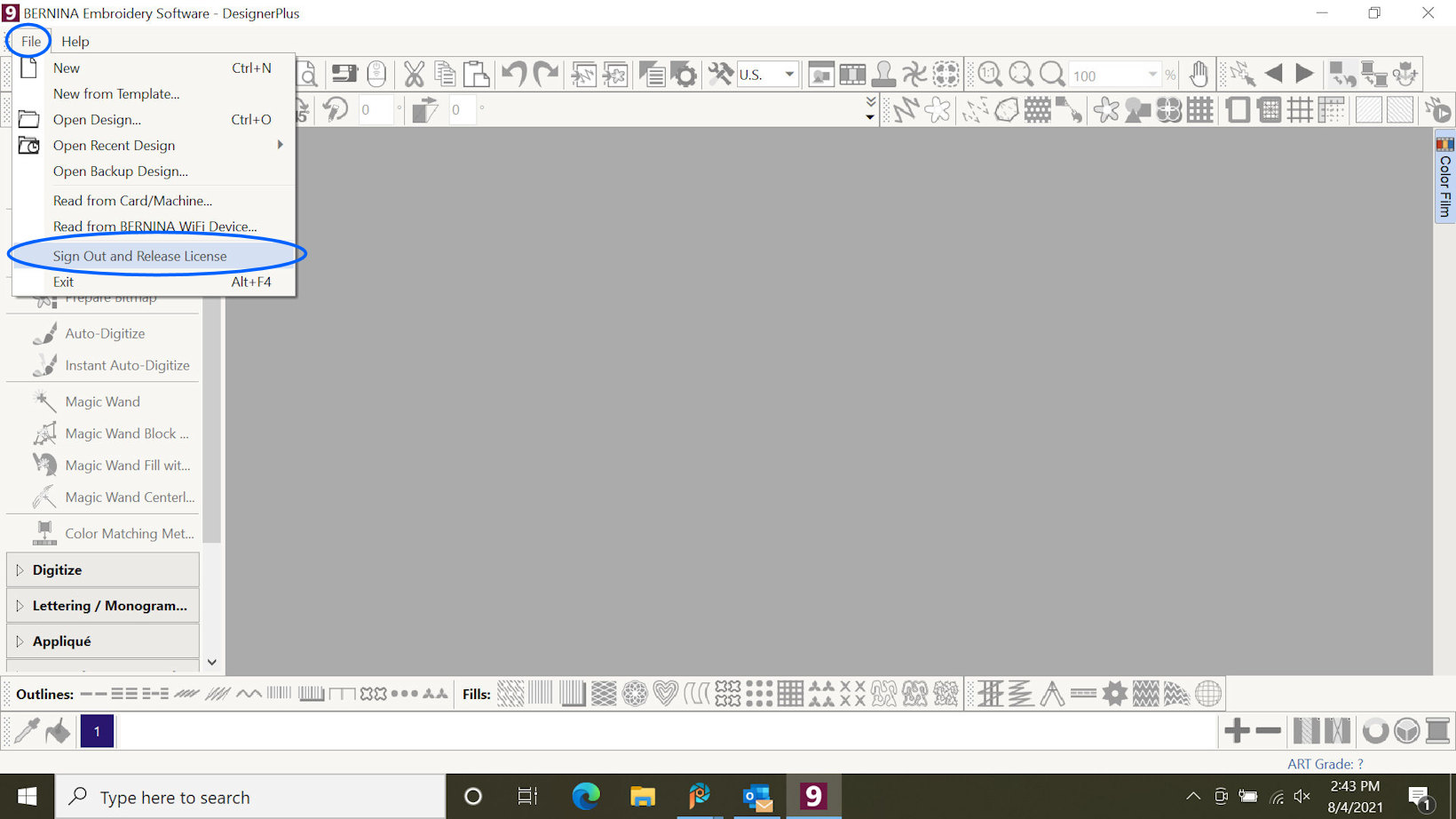
Task: Select the zigzag outline stitch icon
Action: point(249,694)
